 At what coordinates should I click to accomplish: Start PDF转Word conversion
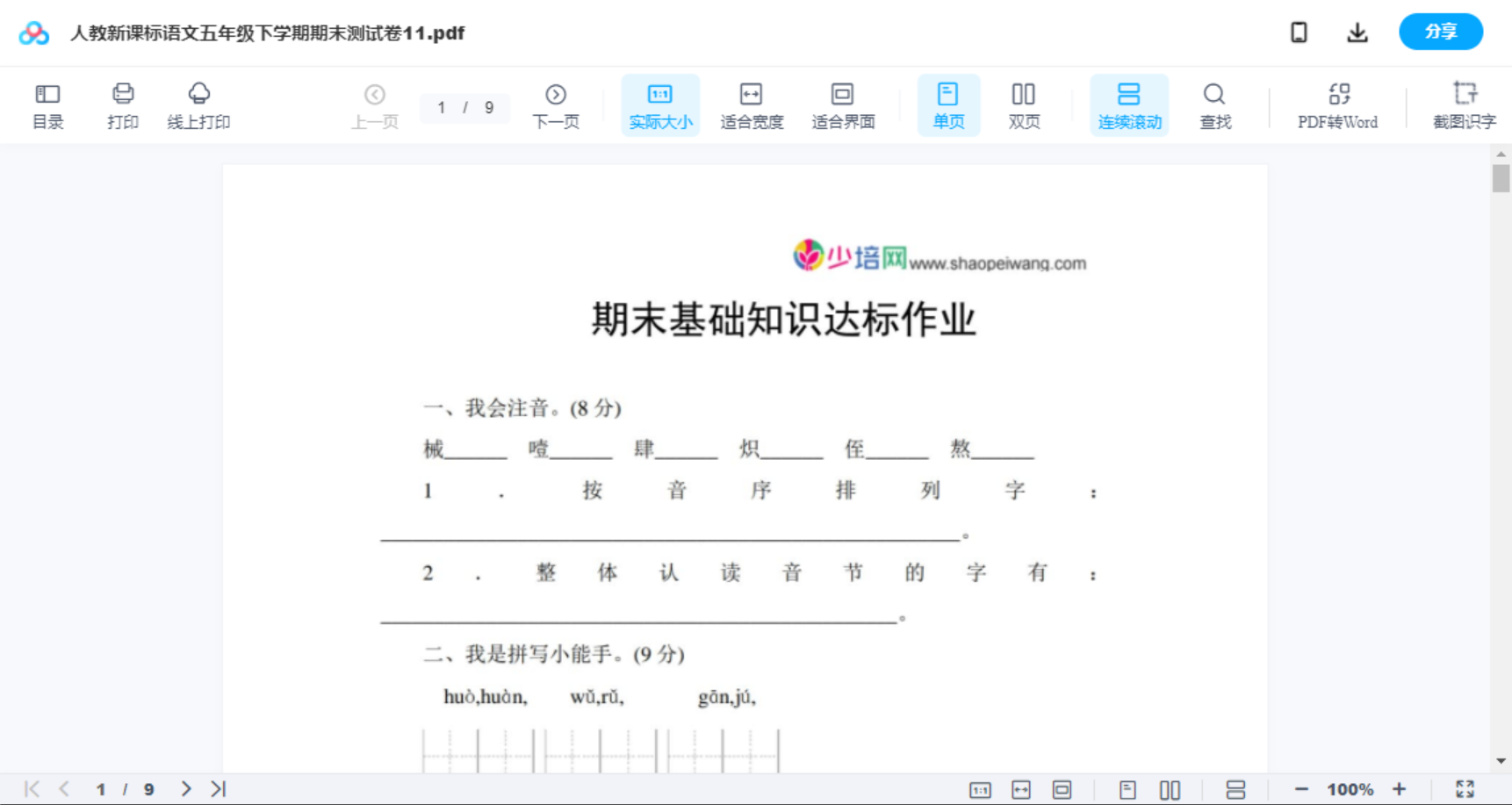click(1336, 104)
